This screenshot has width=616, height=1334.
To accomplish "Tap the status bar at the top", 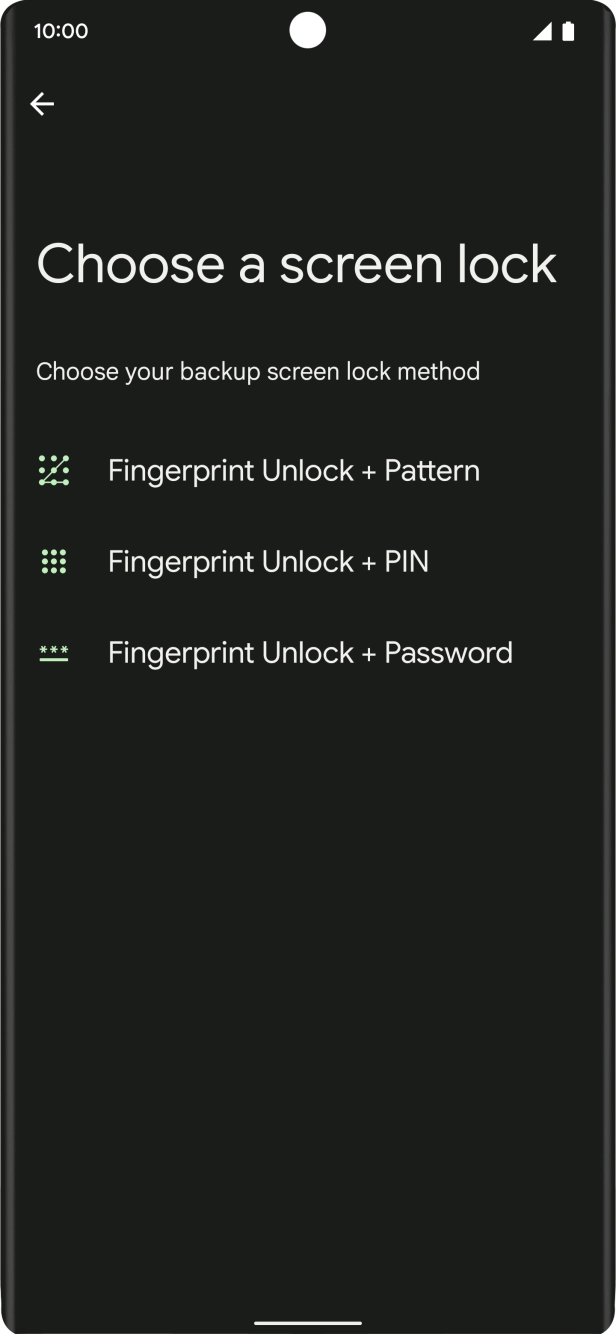I will 308,30.
